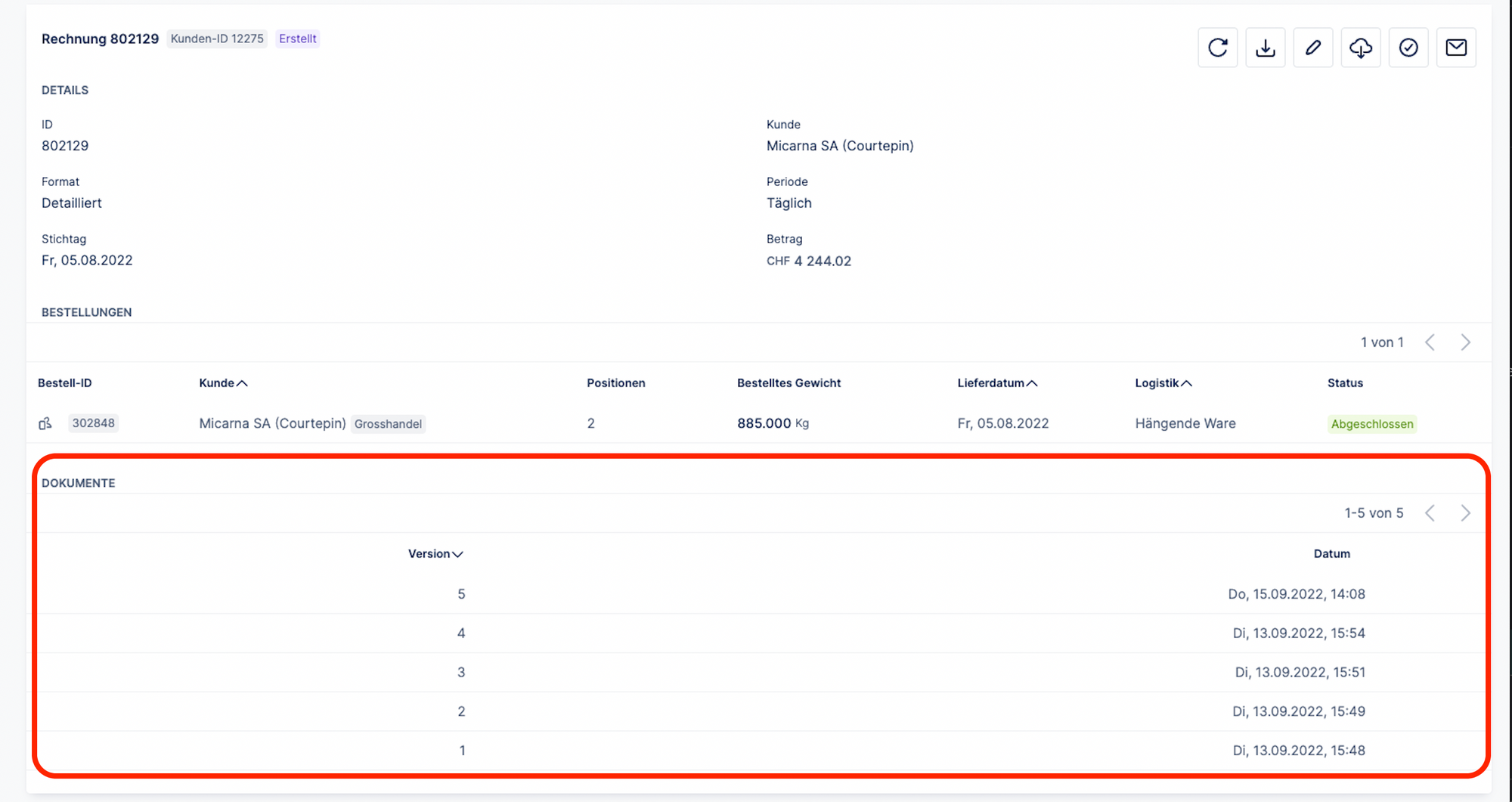Click the cloud download icon
Image resolution: width=1512 pixels, height=802 pixels.
click(x=1360, y=48)
